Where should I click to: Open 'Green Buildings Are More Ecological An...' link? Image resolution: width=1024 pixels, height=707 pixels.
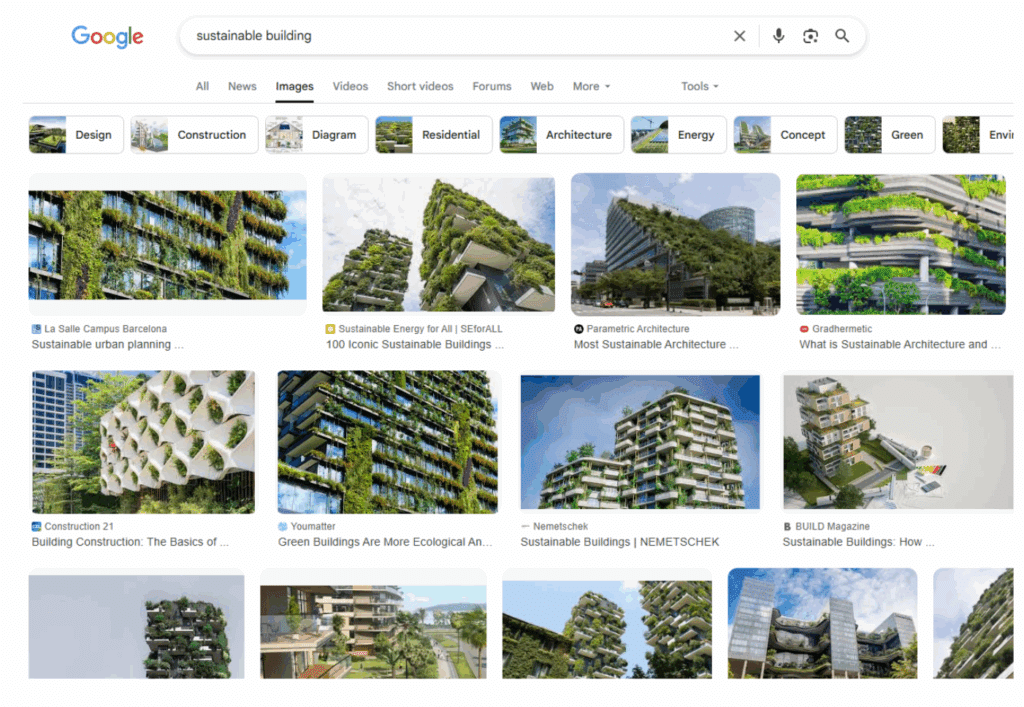click(385, 542)
